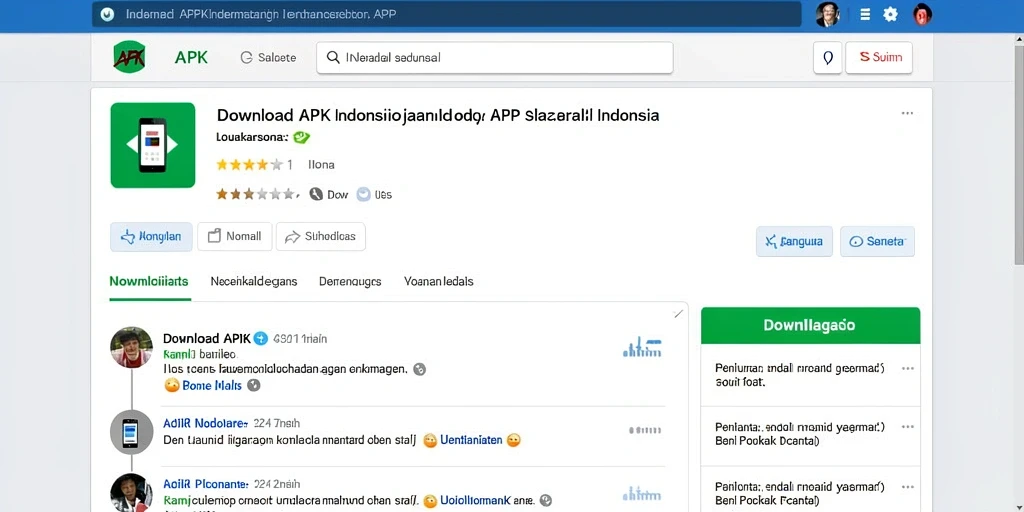
Task: Click the red APK logo icon
Action: (x=129, y=57)
